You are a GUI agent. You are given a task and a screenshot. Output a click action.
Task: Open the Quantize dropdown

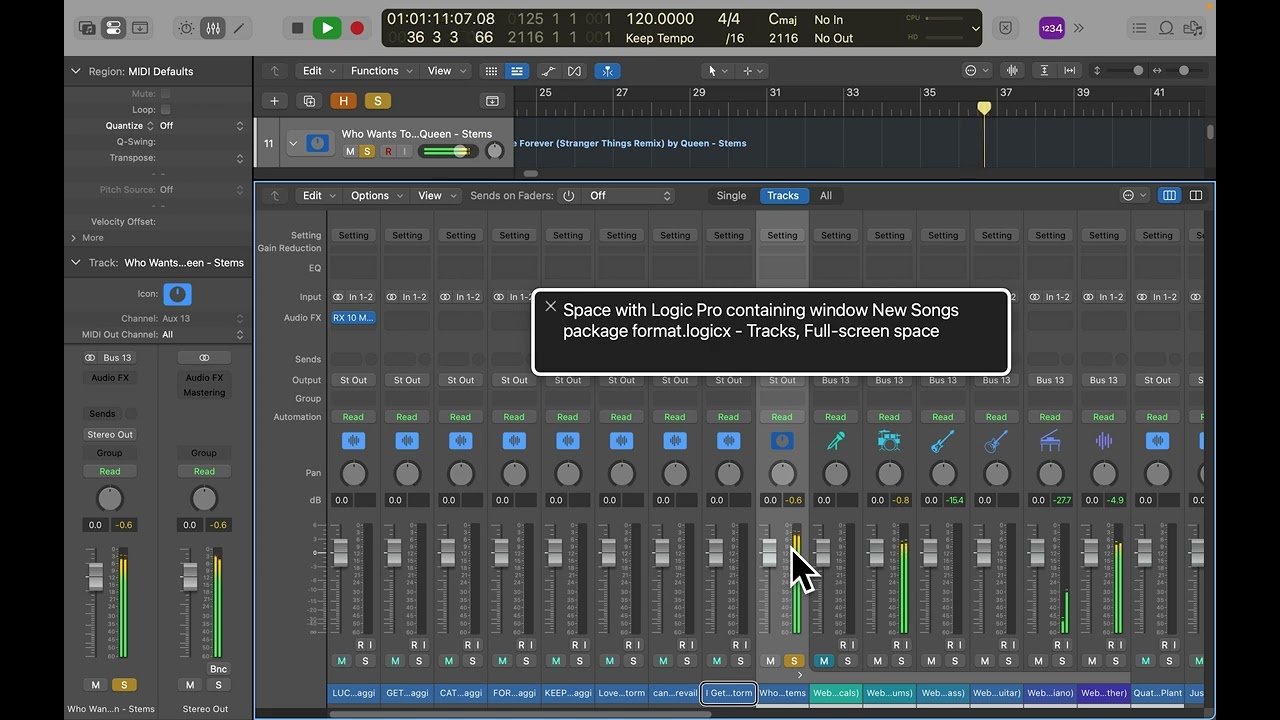[200, 126]
